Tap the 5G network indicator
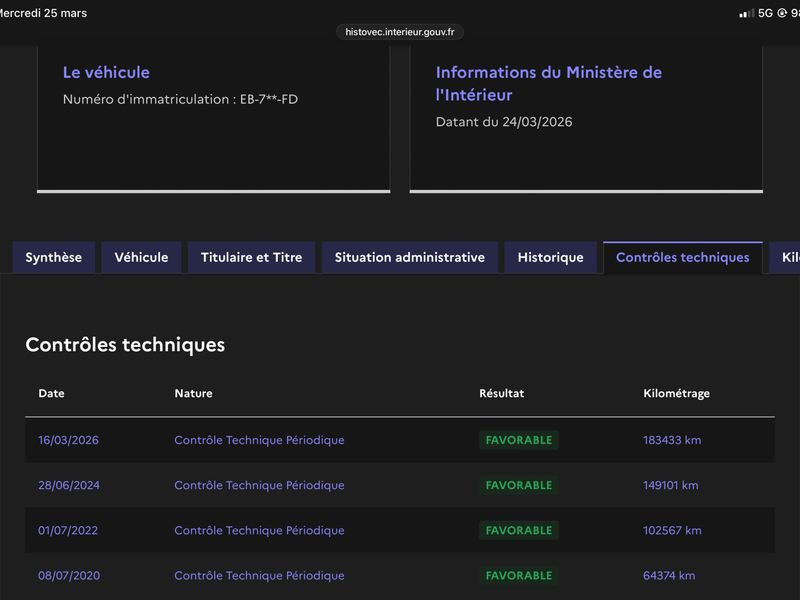 (x=765, y=13)
